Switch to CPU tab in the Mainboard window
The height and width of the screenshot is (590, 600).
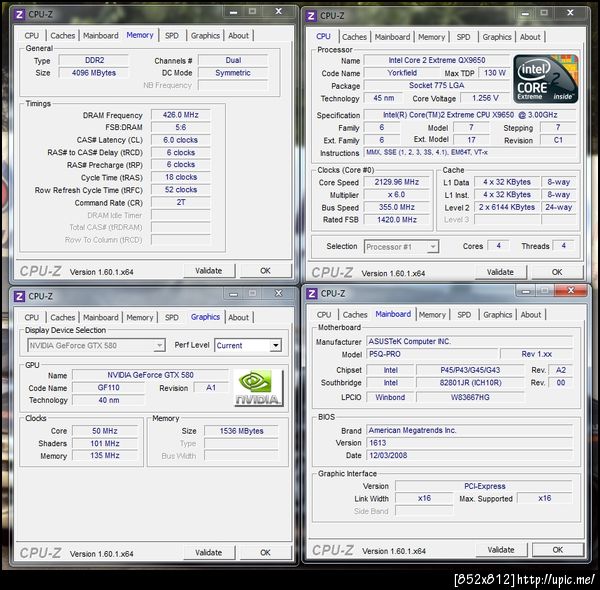(x=324, y=315)
